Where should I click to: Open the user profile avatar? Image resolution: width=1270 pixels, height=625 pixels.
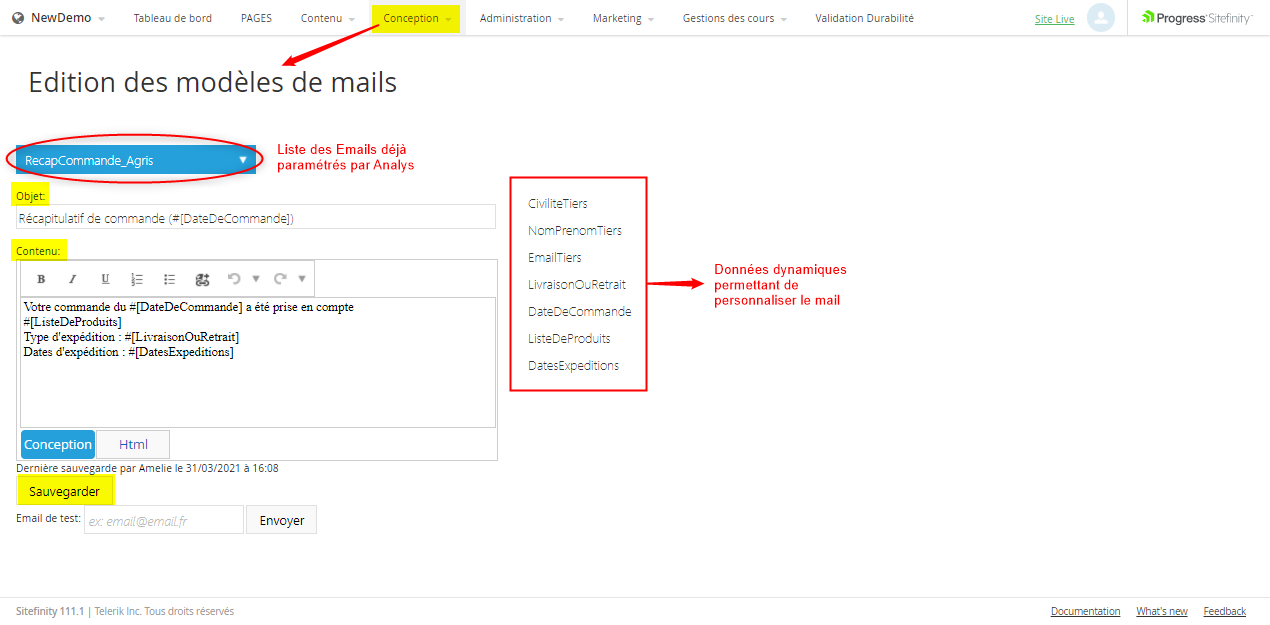coord(1100,18)
